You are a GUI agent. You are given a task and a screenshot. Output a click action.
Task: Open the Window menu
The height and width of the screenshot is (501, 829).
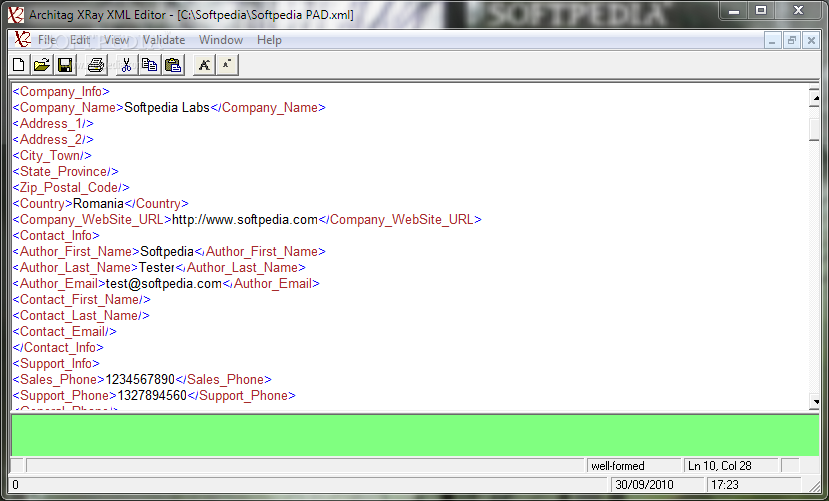click(x=220, y=40)
